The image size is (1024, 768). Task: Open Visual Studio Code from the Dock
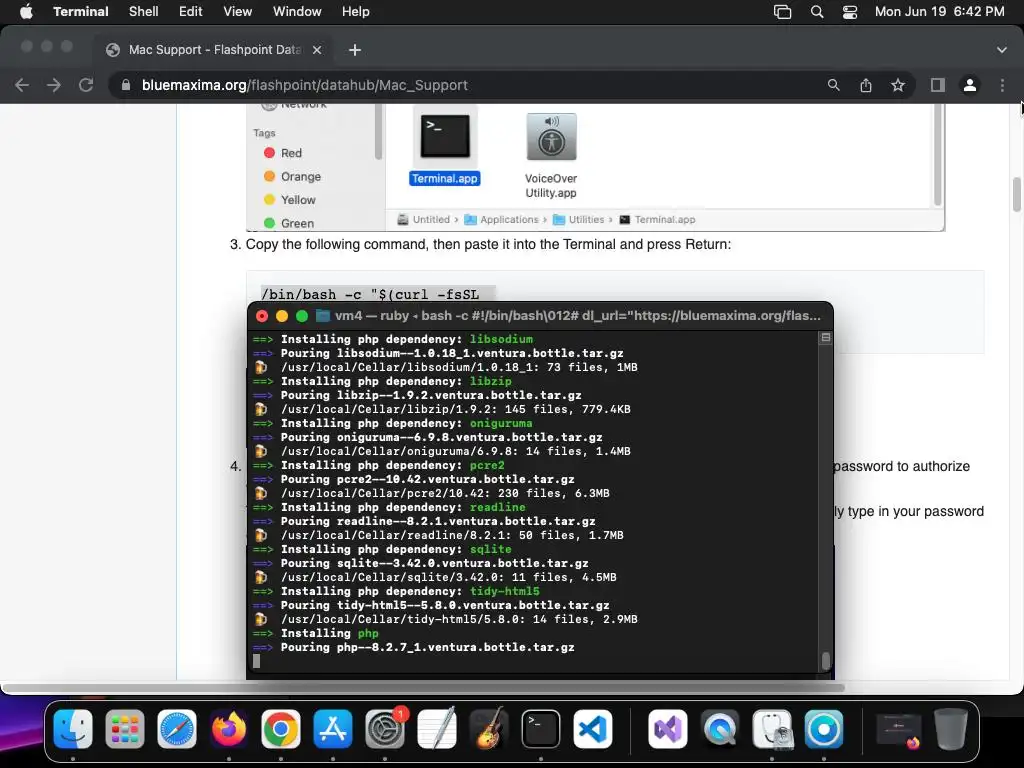pyautogui.click(x=593, y=729)
